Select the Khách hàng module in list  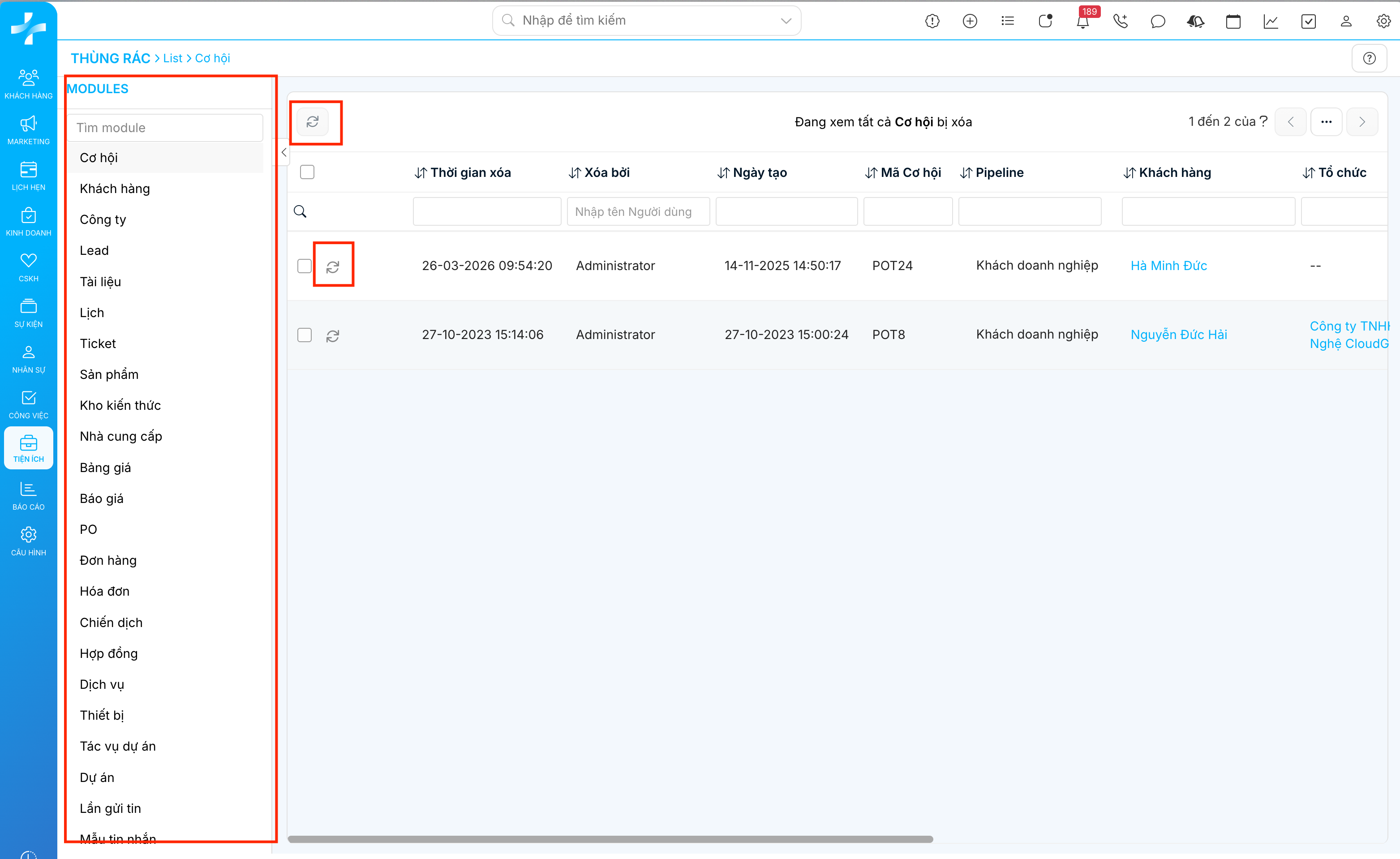click(x=115, y=189)
